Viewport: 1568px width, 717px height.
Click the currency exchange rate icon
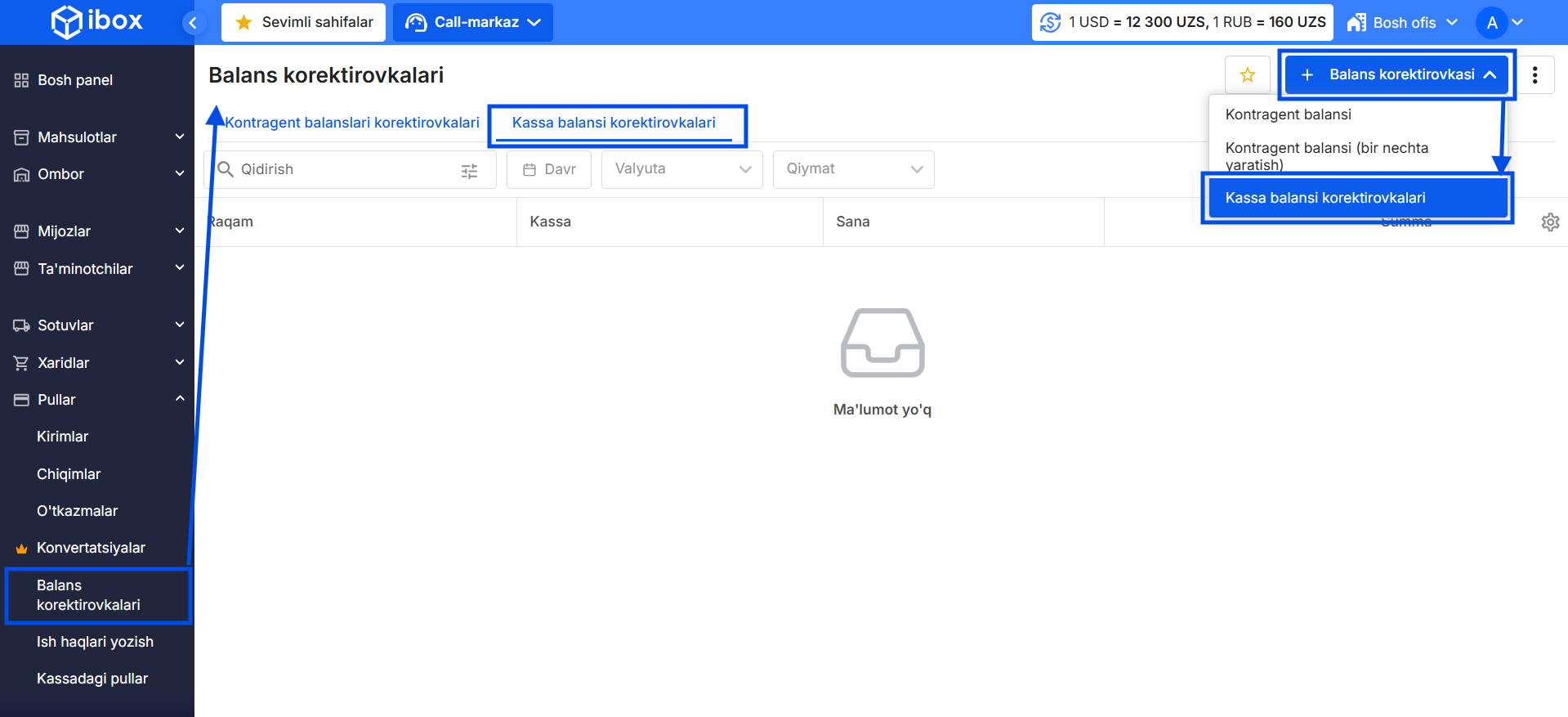click(1051, 23)
